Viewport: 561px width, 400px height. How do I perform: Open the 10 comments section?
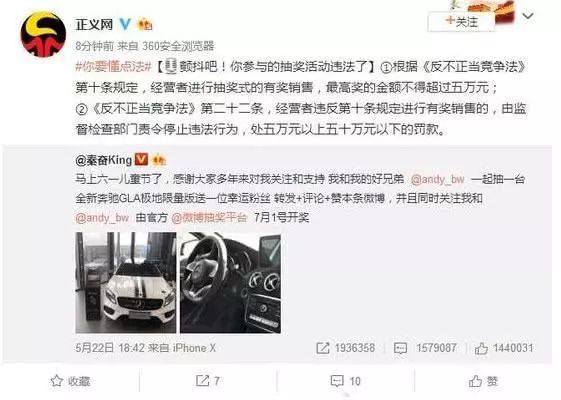[x=345, y=381]
